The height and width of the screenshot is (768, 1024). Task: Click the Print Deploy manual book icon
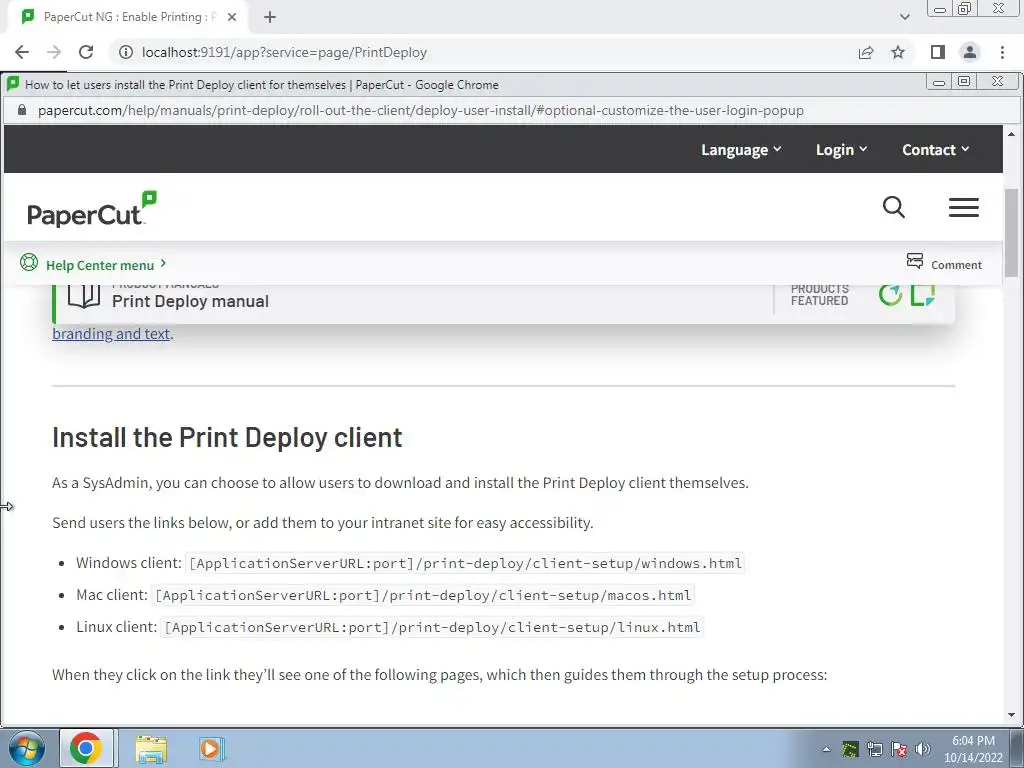(x=84, y=296)
